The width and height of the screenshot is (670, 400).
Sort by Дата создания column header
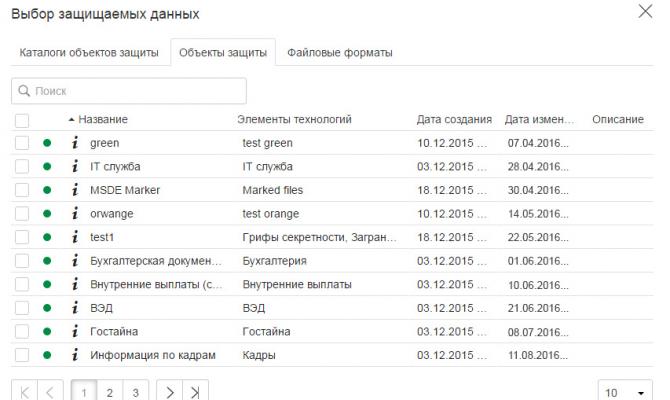point(453,120)
